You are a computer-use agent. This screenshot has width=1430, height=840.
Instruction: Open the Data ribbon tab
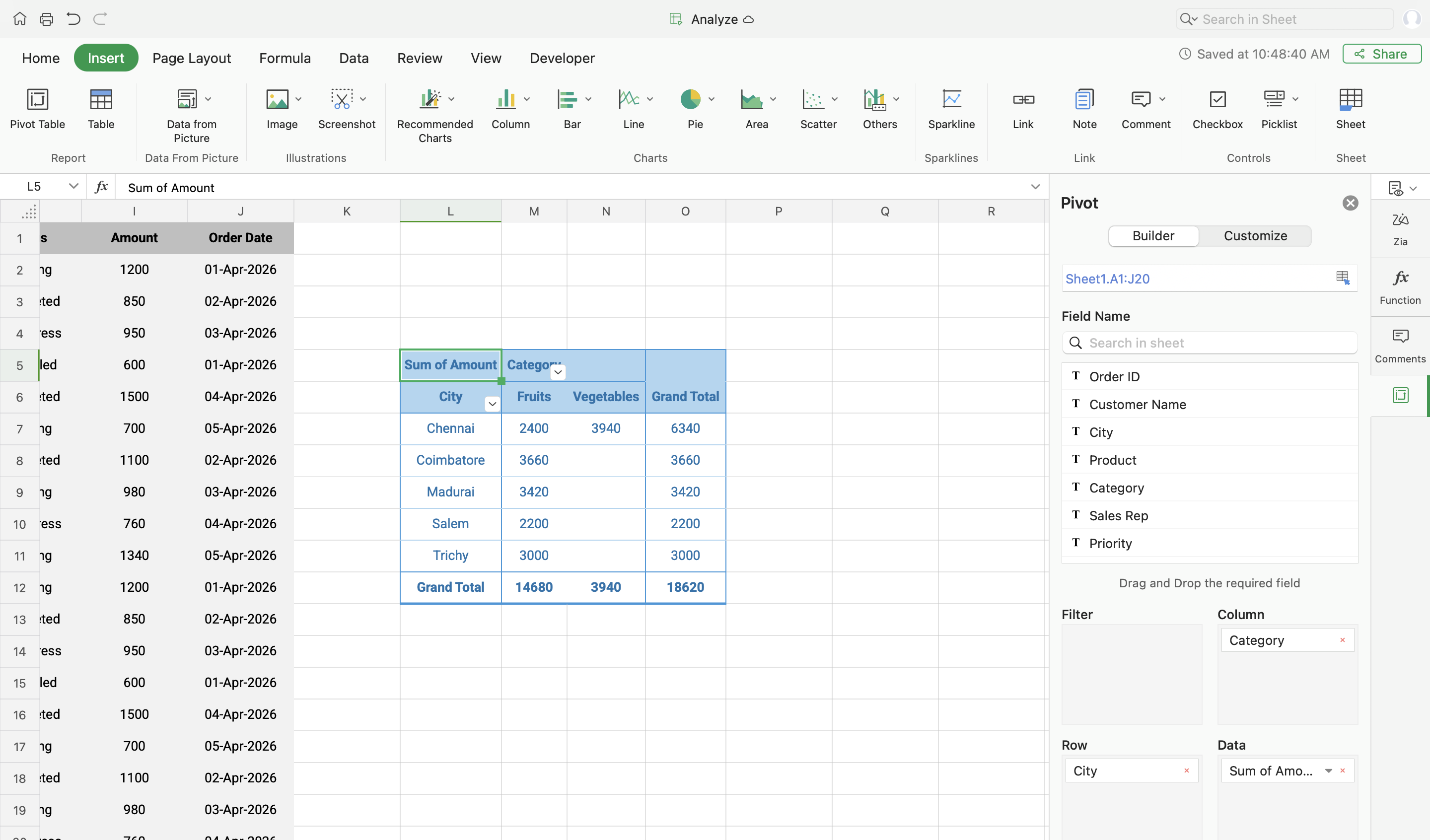pos(354,58)
